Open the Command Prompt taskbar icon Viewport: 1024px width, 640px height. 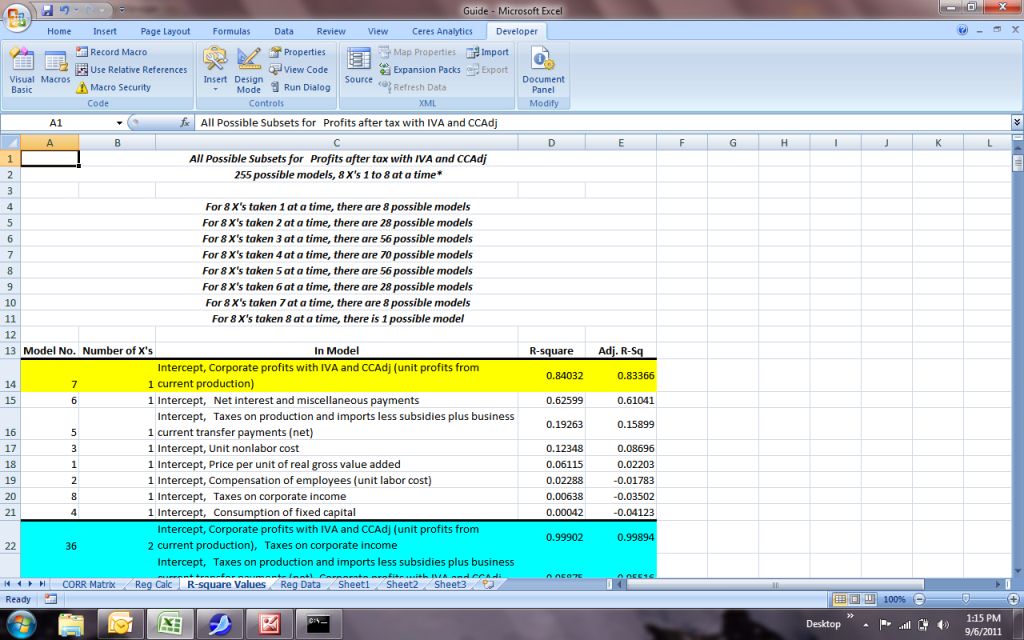[319, 624]
